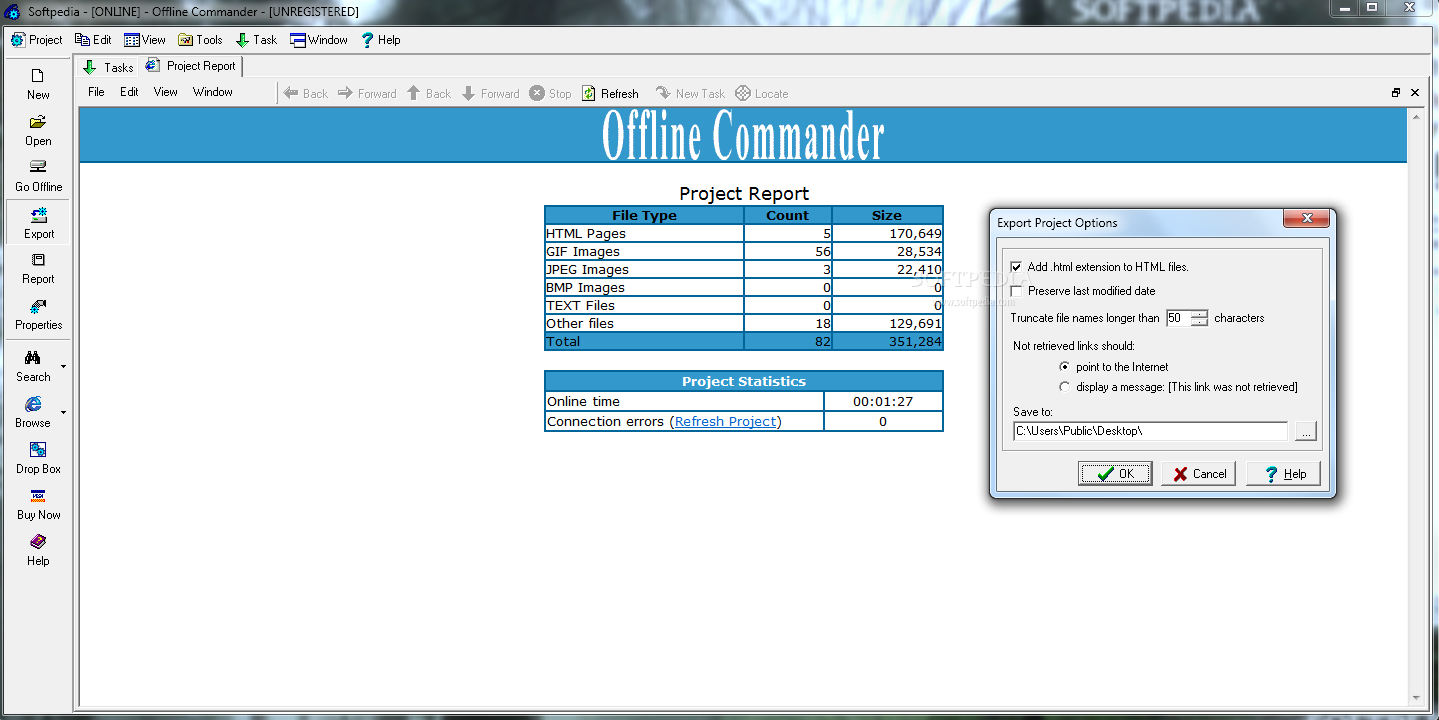1439x720 pixels.
Task: Close the Export Project Options dialog
Action: 1306,218
